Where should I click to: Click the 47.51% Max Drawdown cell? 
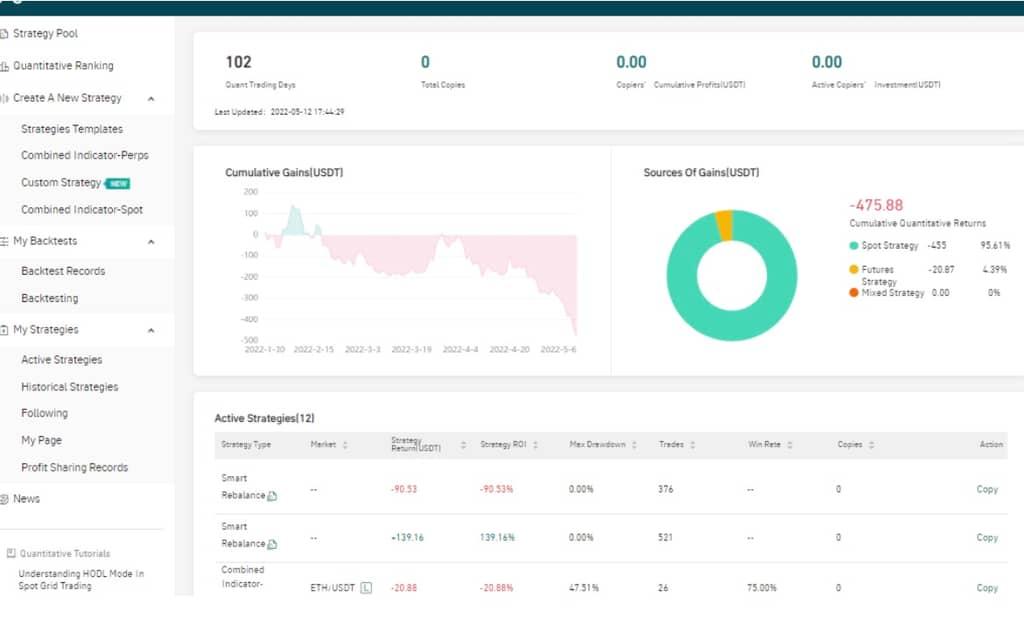point(583,588)
